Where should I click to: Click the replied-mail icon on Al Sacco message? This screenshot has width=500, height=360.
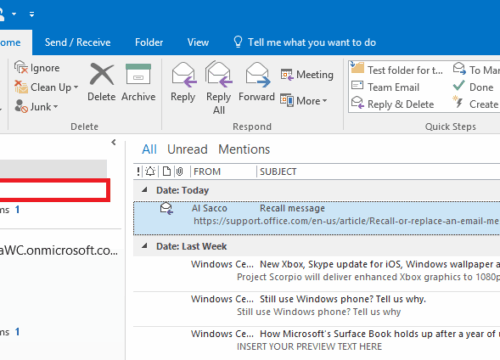(x=166, y=208)
